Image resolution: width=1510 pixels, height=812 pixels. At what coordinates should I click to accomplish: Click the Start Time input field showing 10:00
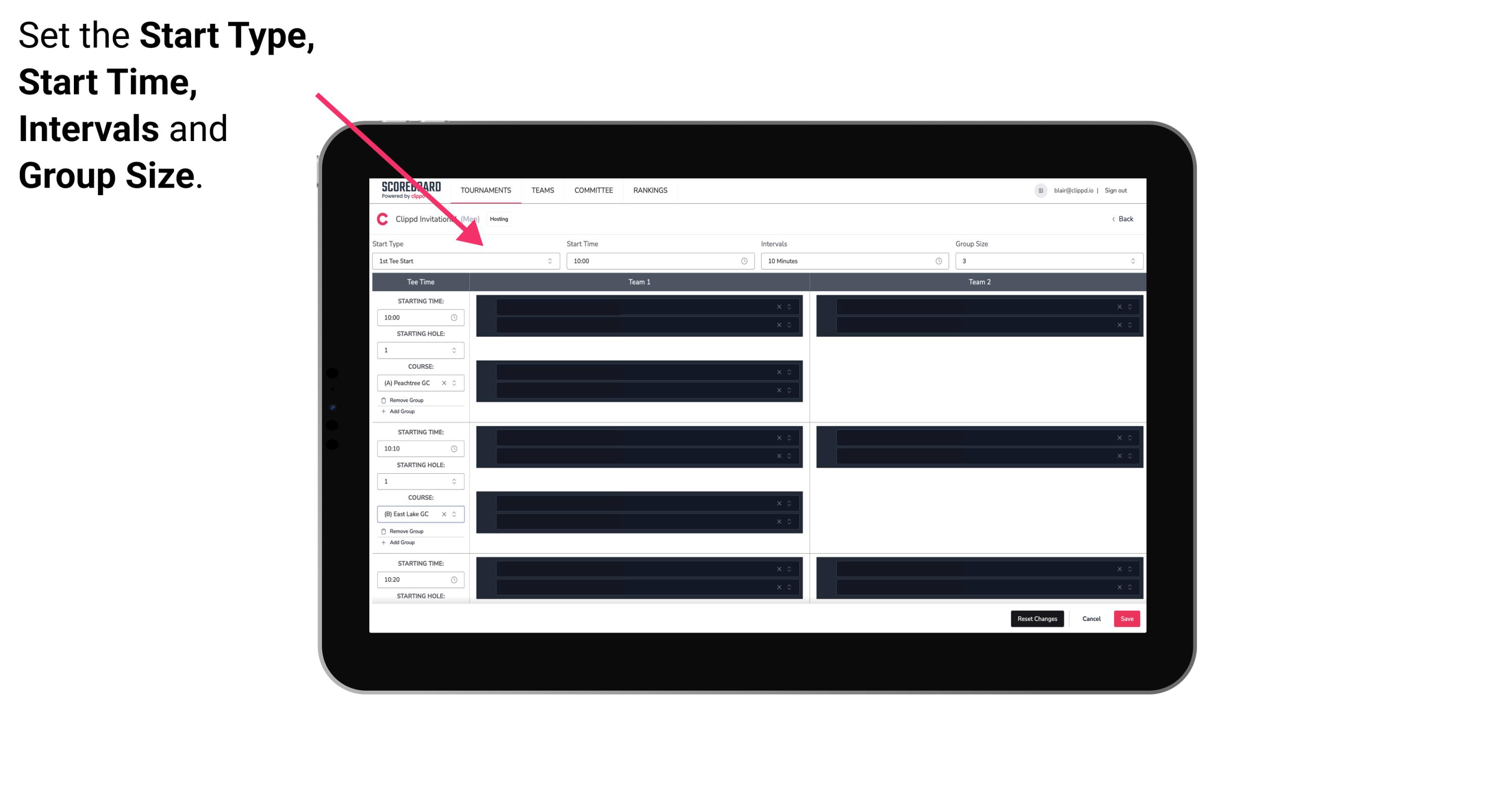[659, 261]
